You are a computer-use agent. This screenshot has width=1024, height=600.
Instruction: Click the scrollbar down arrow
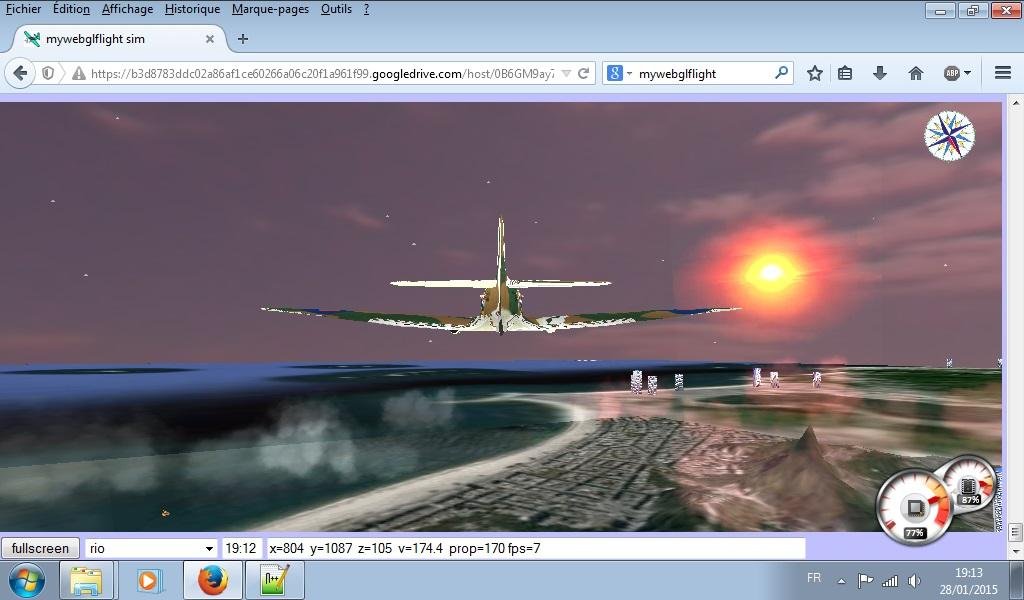[x=1016, y=552]
